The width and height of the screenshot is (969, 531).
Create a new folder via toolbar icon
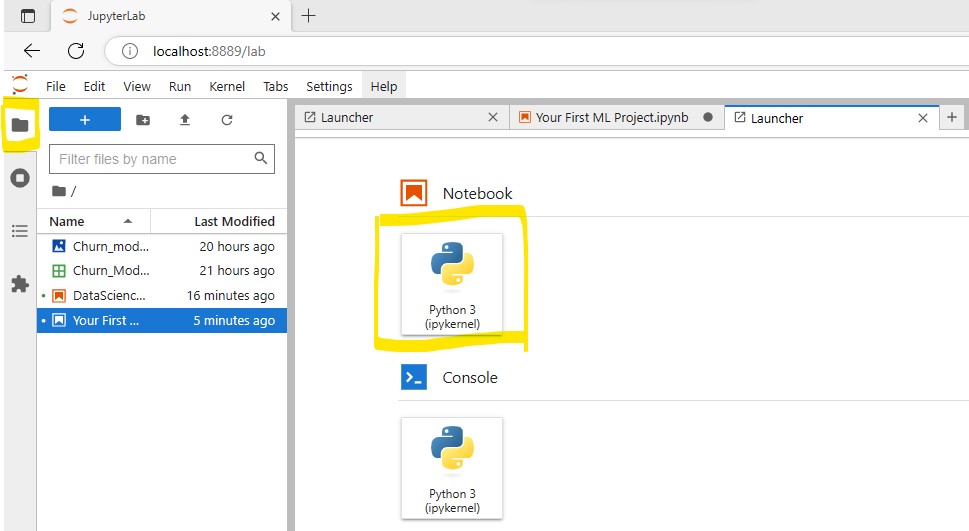point(143,120)
